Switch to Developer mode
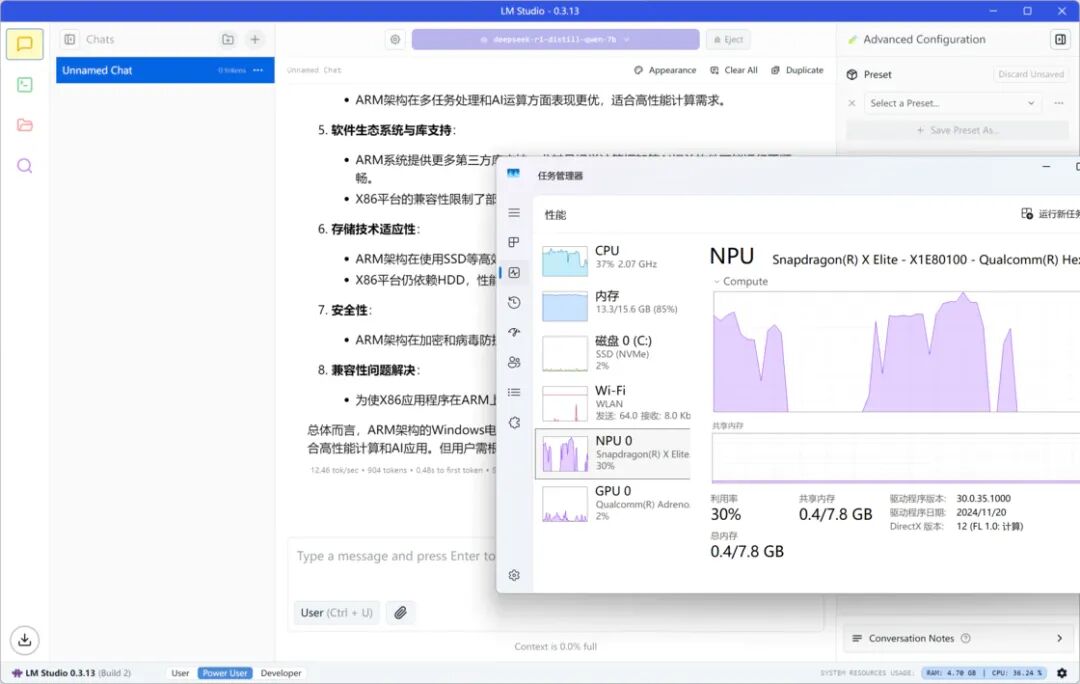This screenshot has height=684, width=1080. tap(281, 673)
